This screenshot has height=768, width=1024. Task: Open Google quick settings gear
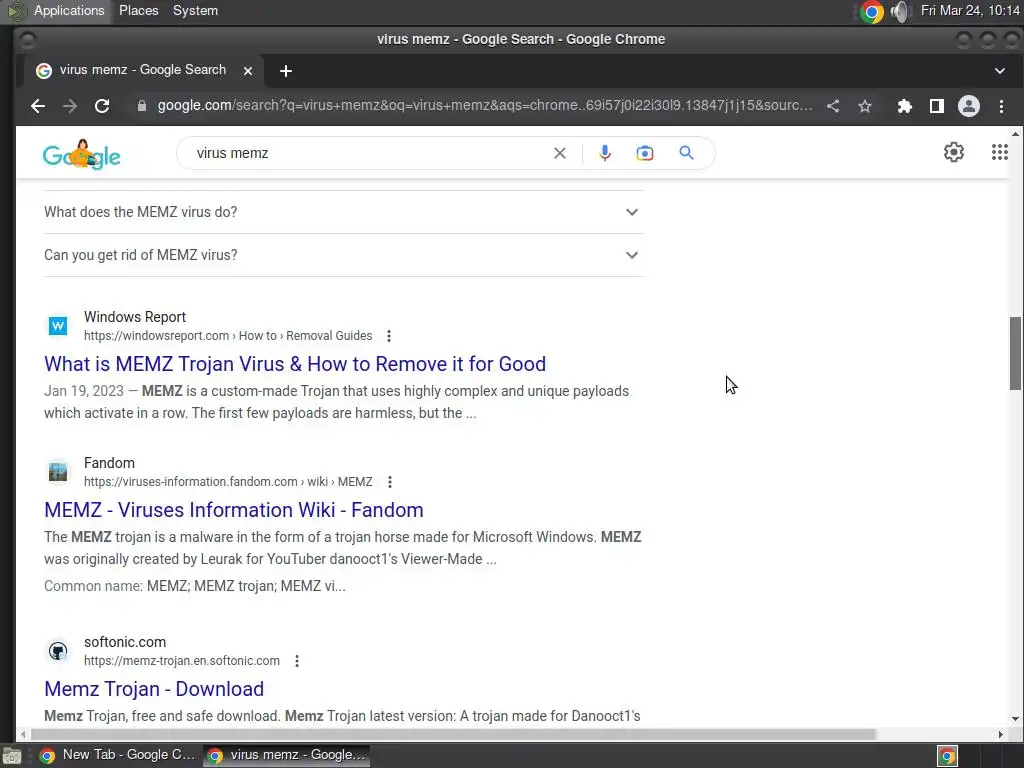[x=953, y=152]
